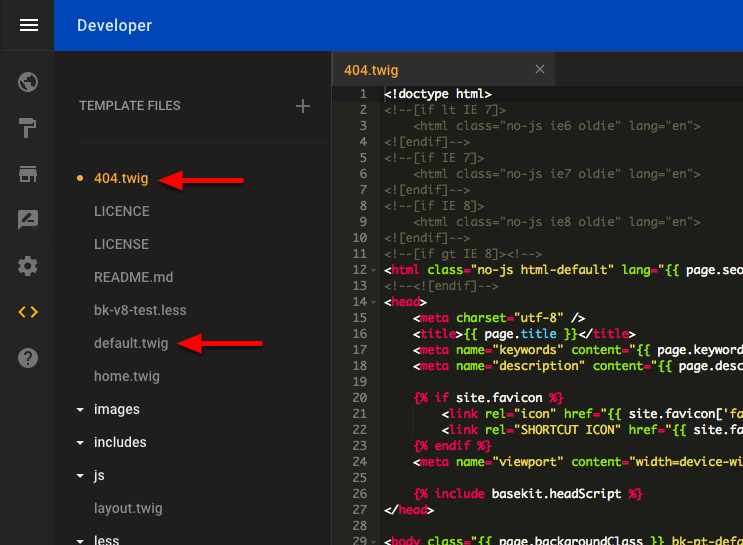Click the meta keywords line 17
Image resolution: width=743 pixels, height=545 pixels.
click(578, 350)
